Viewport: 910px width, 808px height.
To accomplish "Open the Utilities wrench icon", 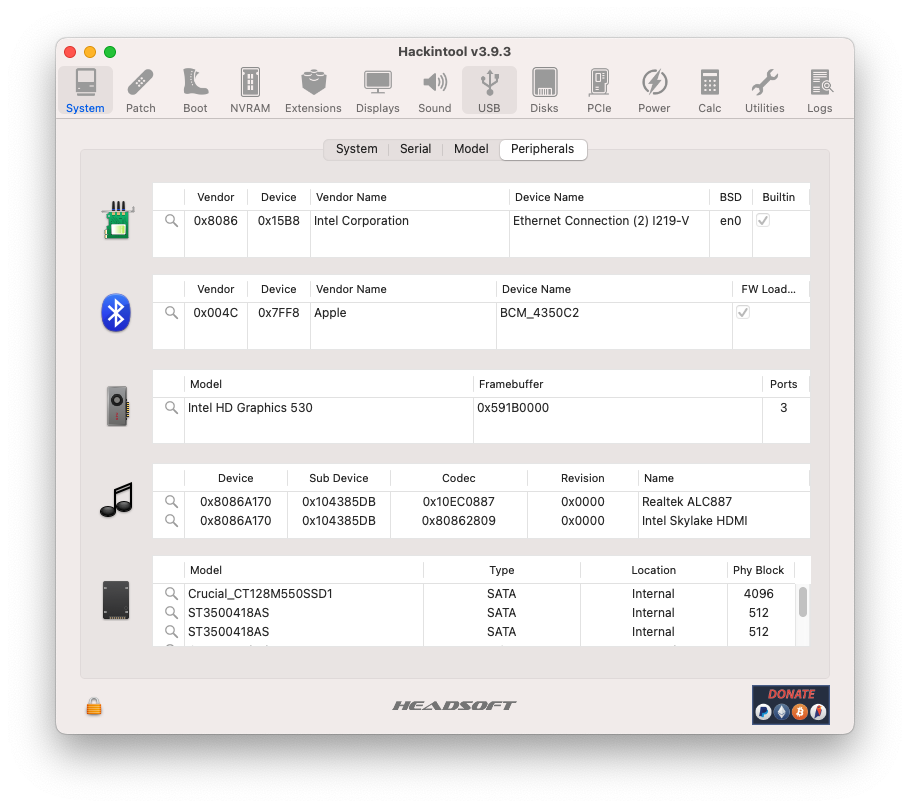I will 764,89.
